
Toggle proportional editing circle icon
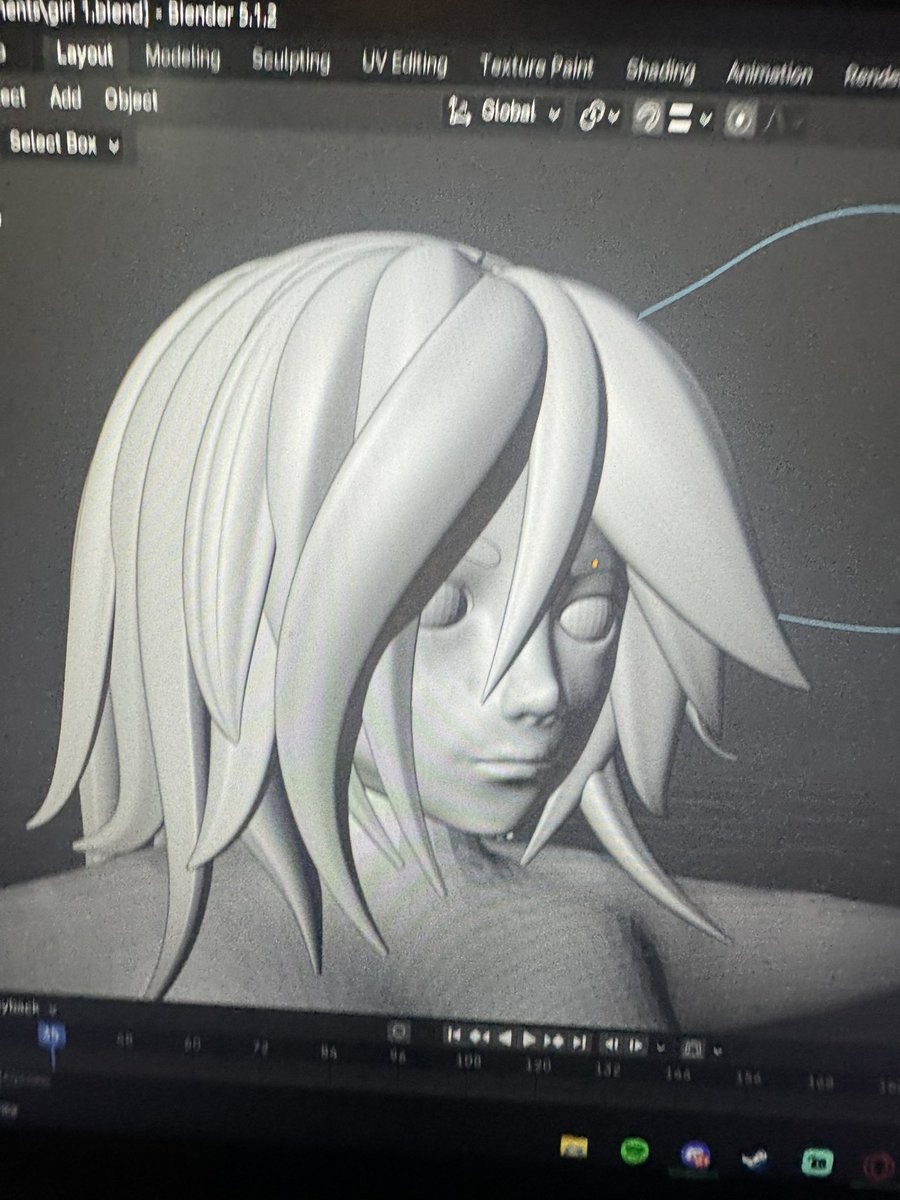[740, 121]
